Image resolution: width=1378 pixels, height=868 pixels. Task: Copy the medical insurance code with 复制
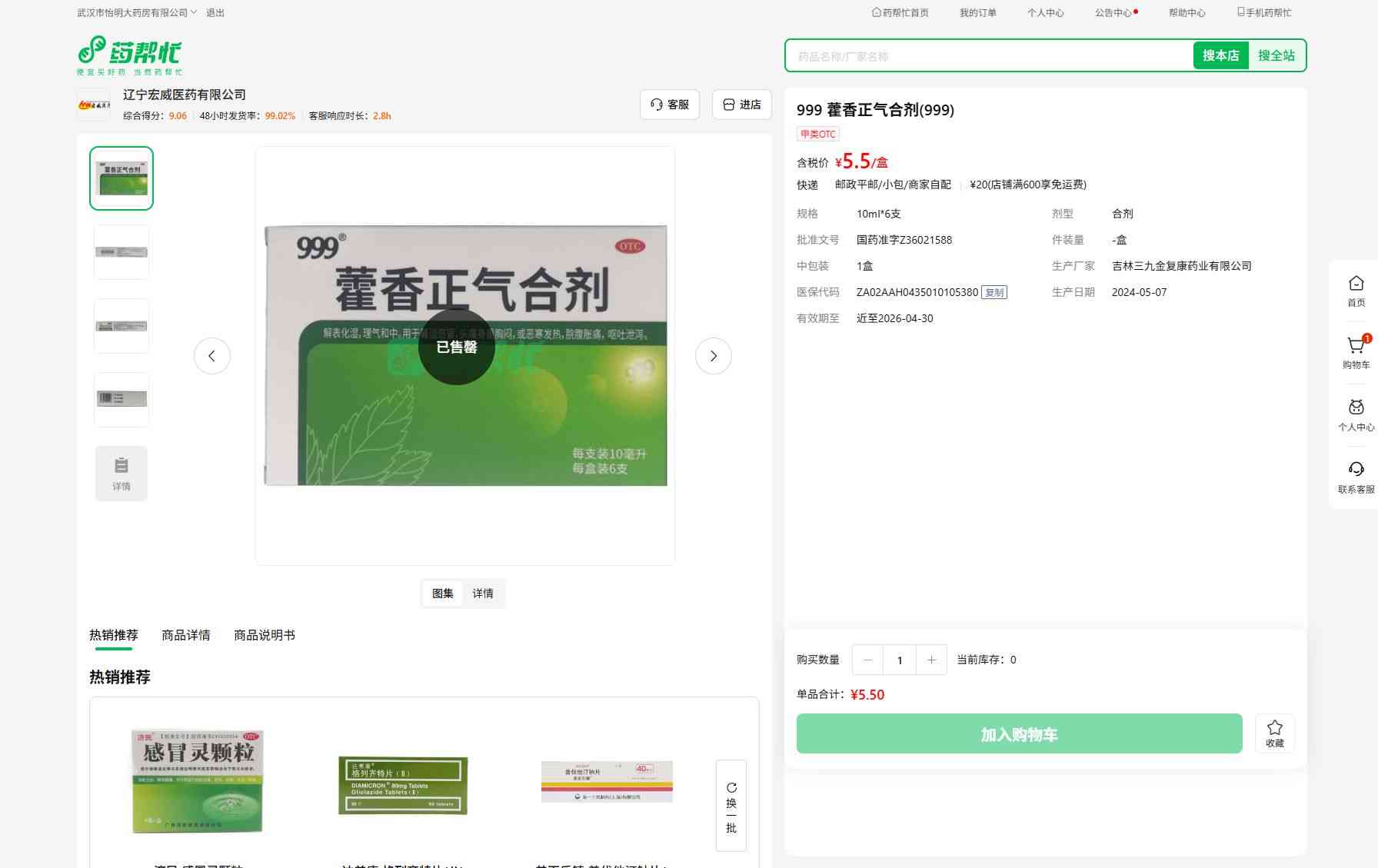point(994,292)
